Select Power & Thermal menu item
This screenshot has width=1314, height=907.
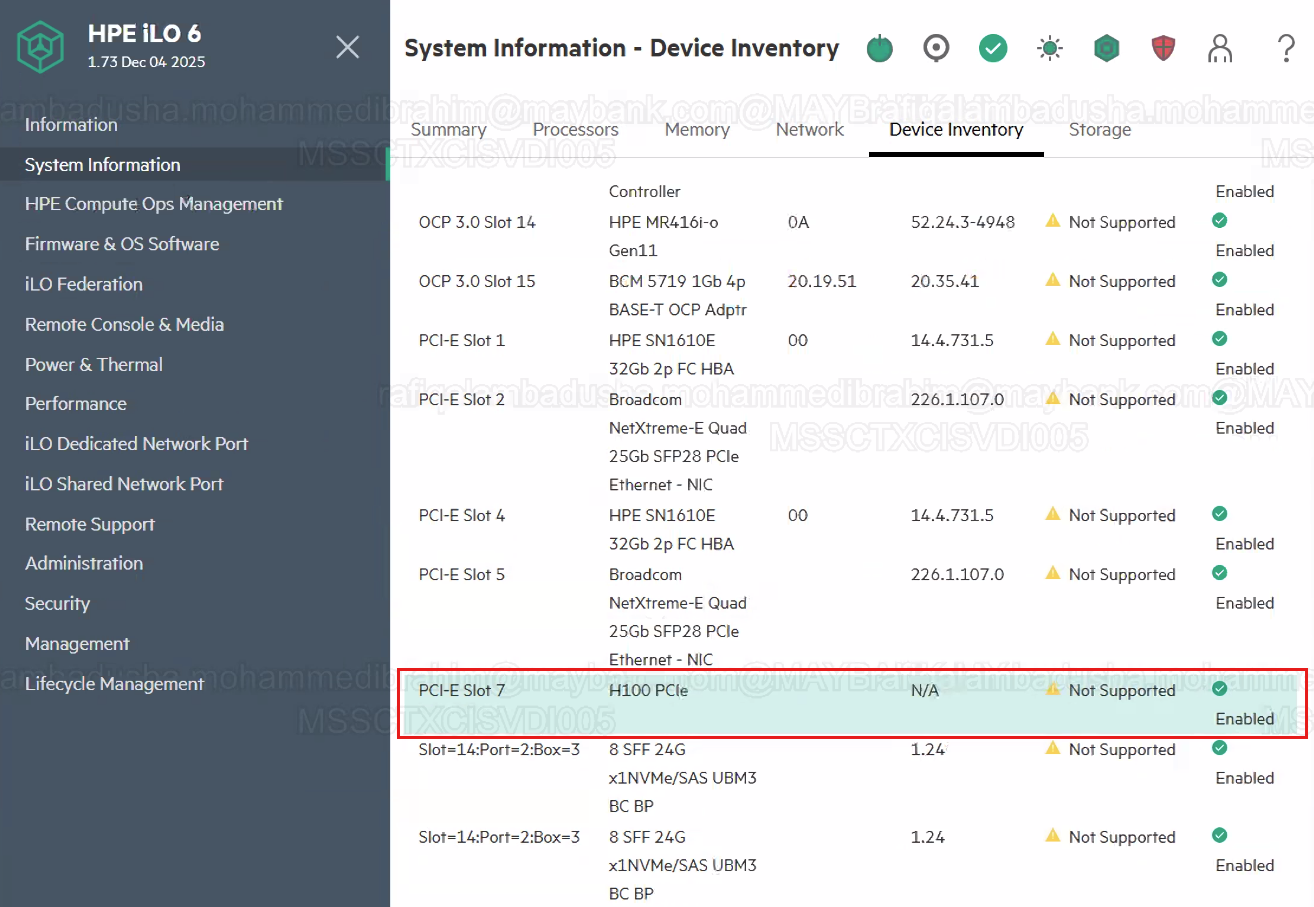94,364
